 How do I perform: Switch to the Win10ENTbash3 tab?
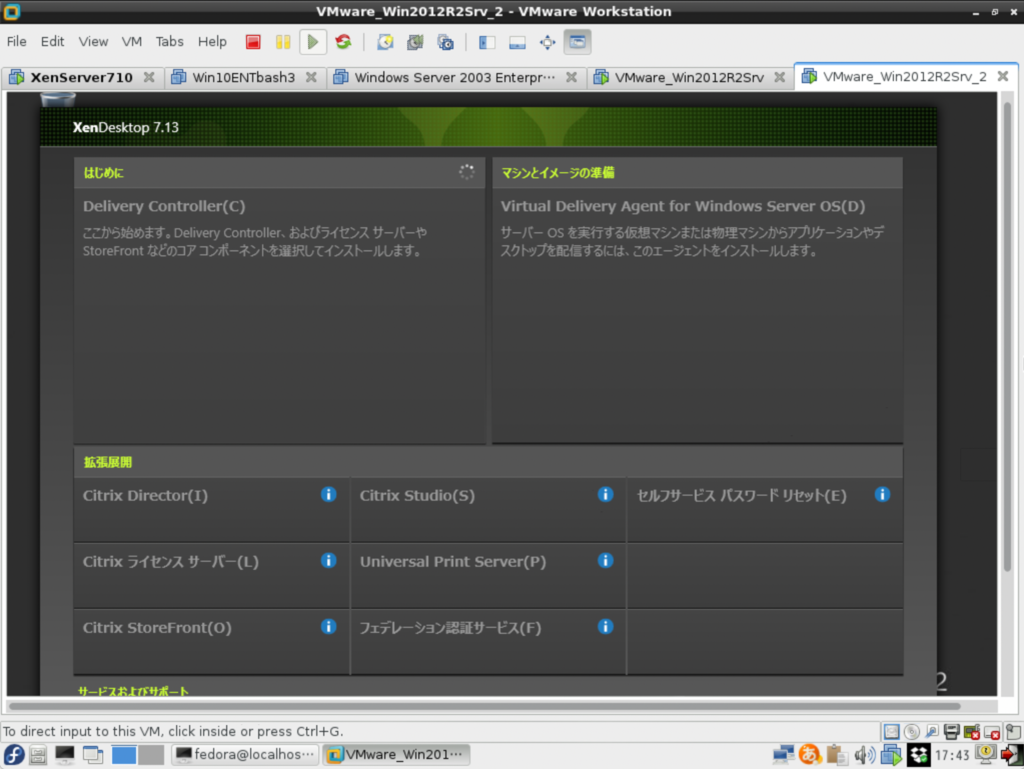(243, 78)
